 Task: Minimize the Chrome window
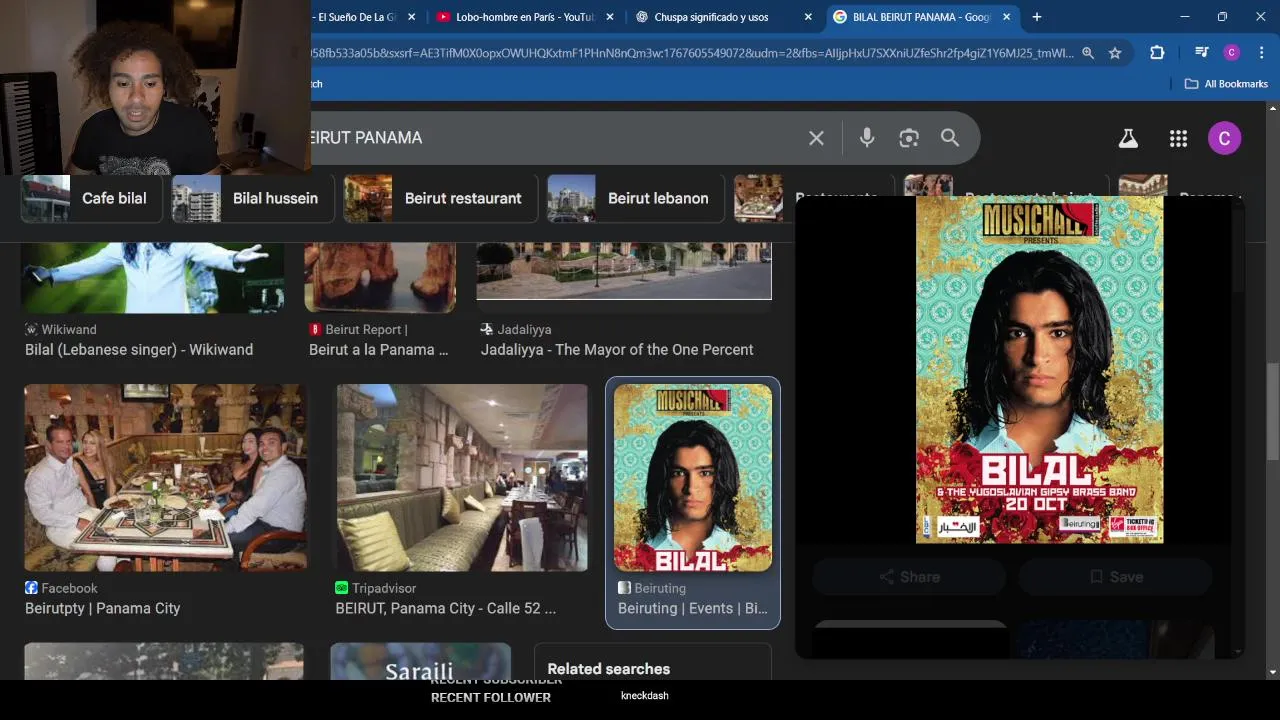point(1184,17)
